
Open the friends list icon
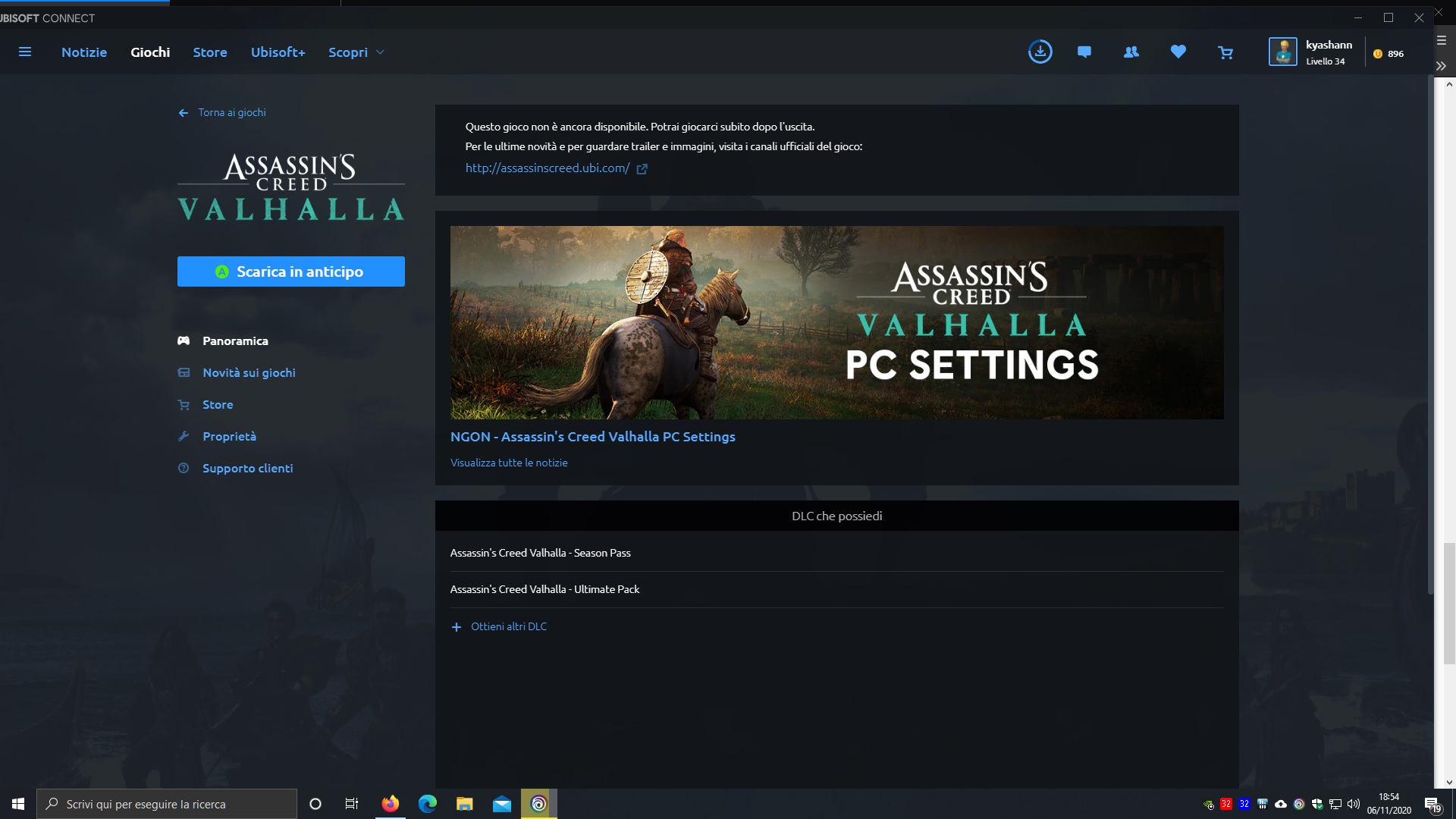(1131, 52)
